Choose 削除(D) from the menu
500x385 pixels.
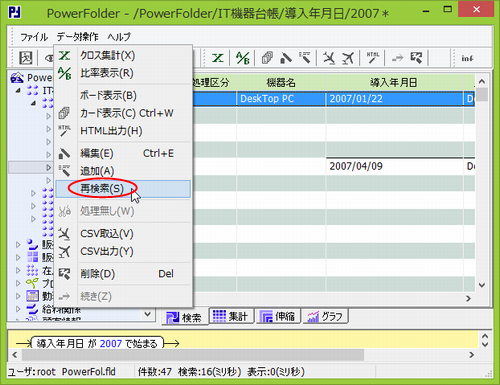point(123,274)
